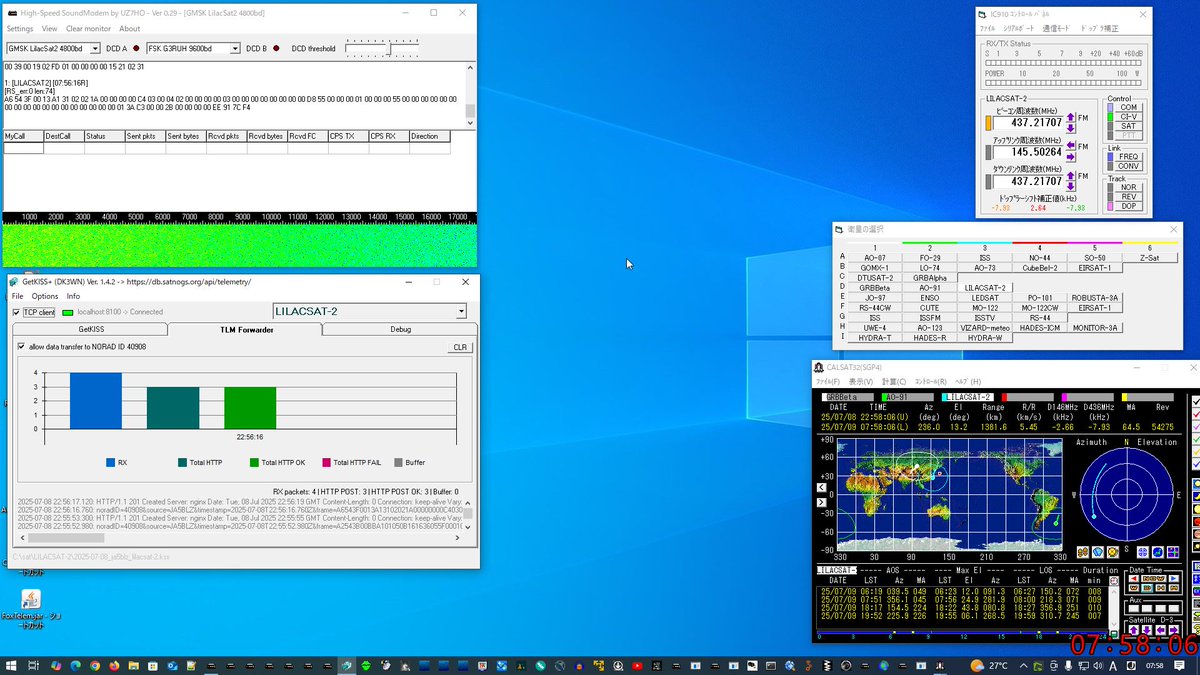1200x675 pixels.
Task: Click CLR button in TLM Forwarder
Action: click(460, 347)
